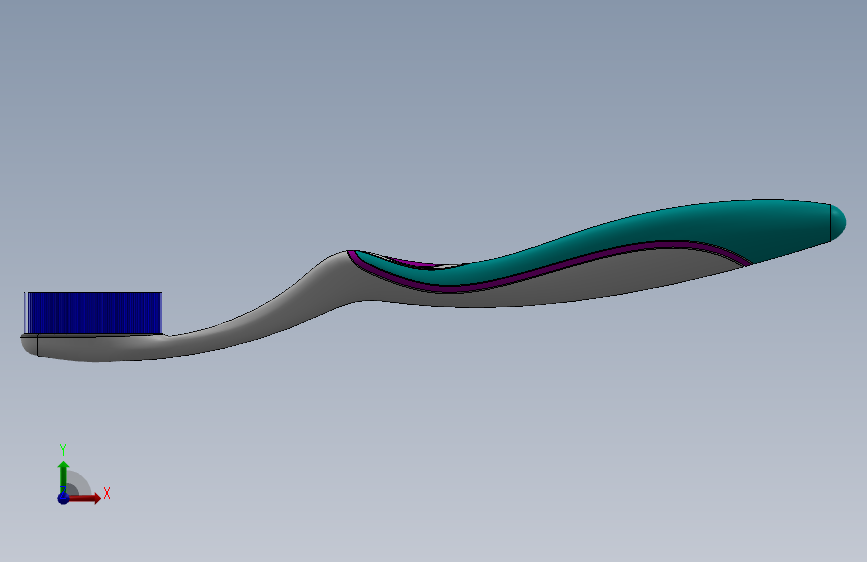Select the blue bristle block of the toothbrush
Screen dimensions: 867x562
pos(93,313)
